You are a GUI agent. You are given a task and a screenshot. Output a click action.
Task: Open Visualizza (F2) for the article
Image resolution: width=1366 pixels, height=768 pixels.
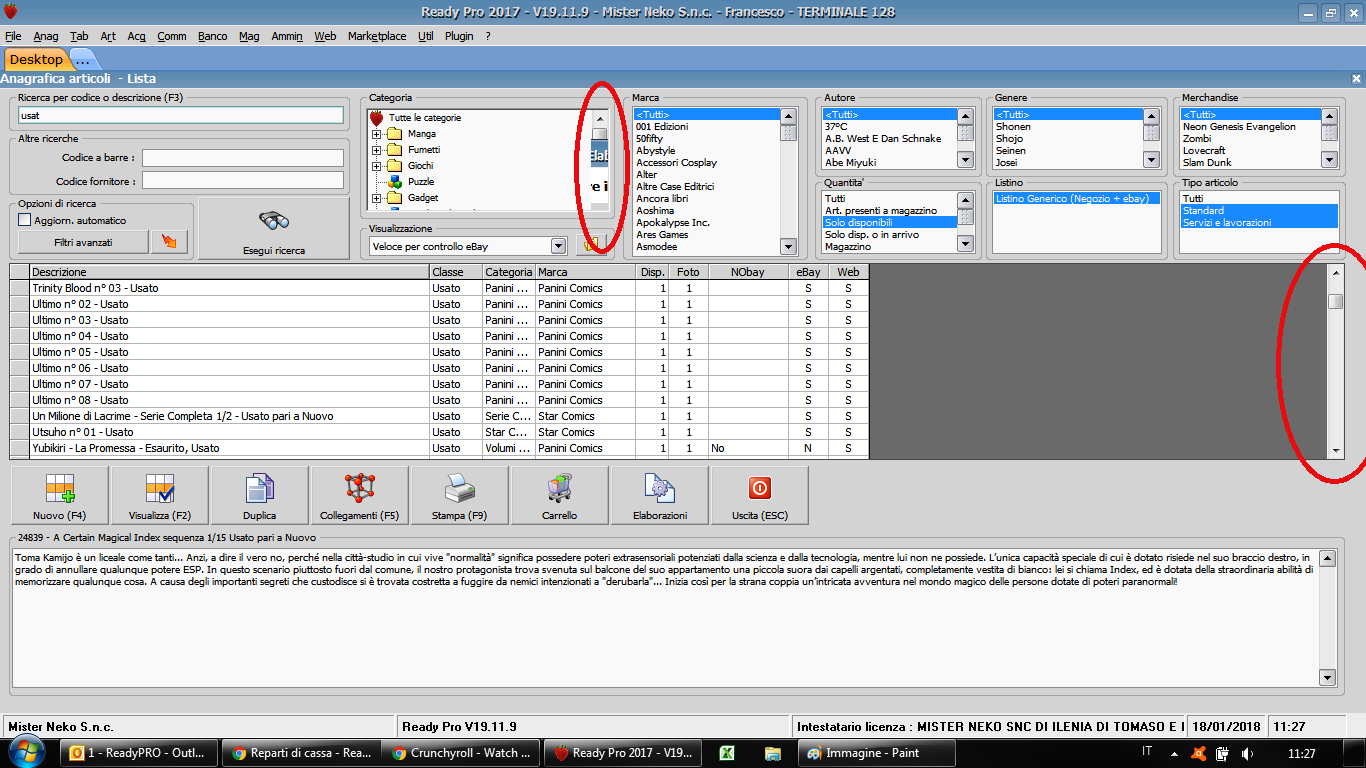coord(160,495)
